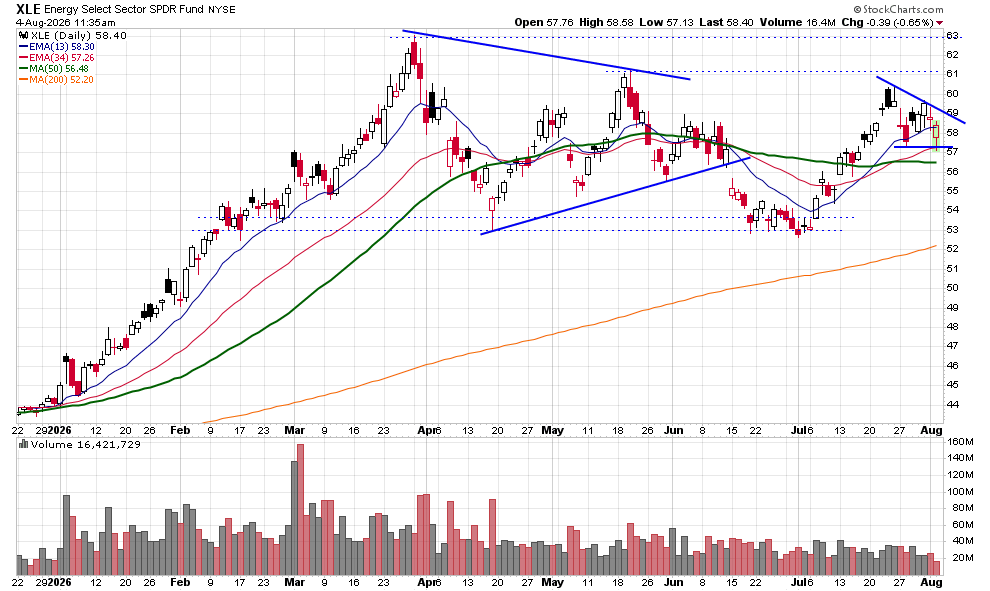Click the NYSE exchange label
Image resolution: width=990 pixels, height=591 pixels.
click(x=222, y=9)
